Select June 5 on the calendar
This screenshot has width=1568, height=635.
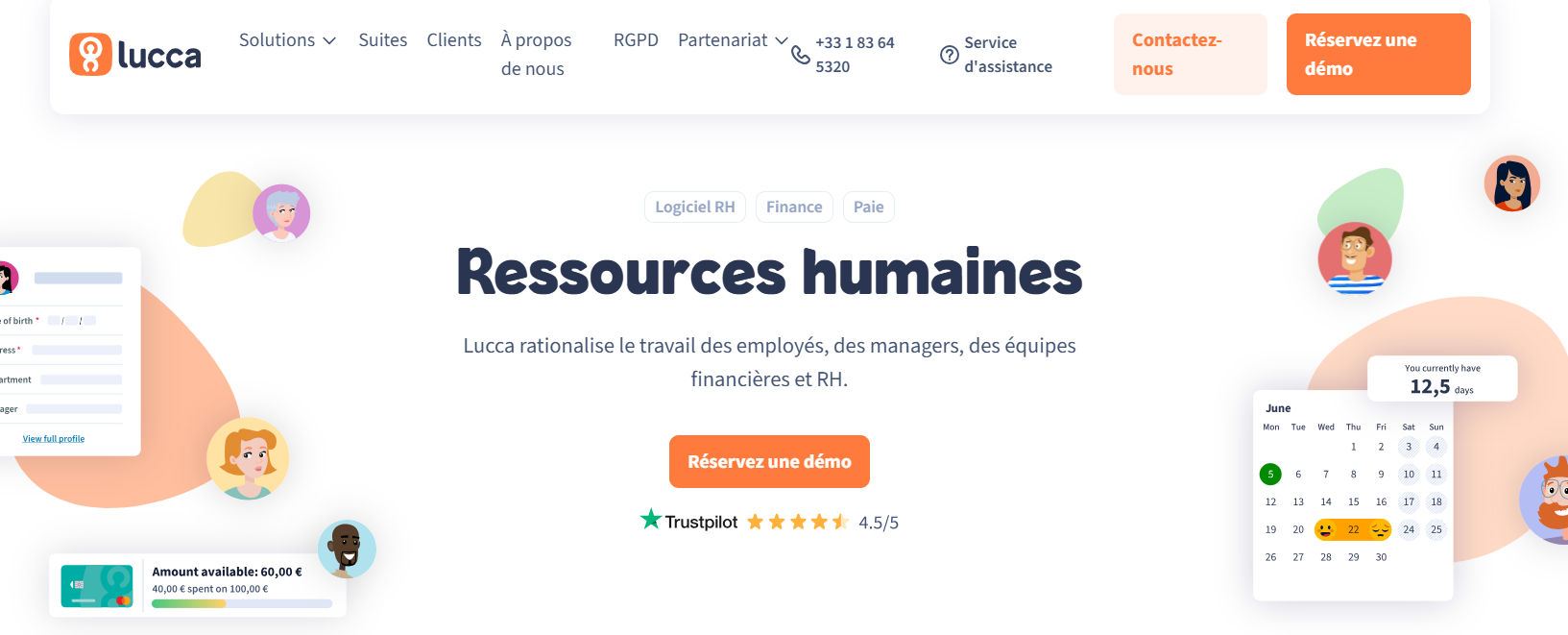coord(1270,475)
